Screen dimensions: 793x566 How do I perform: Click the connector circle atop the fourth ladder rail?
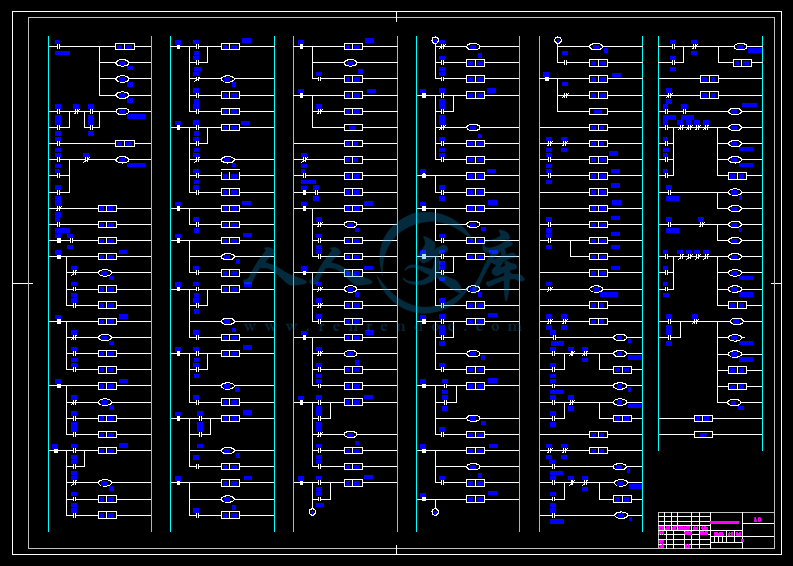tap(435, 40)
